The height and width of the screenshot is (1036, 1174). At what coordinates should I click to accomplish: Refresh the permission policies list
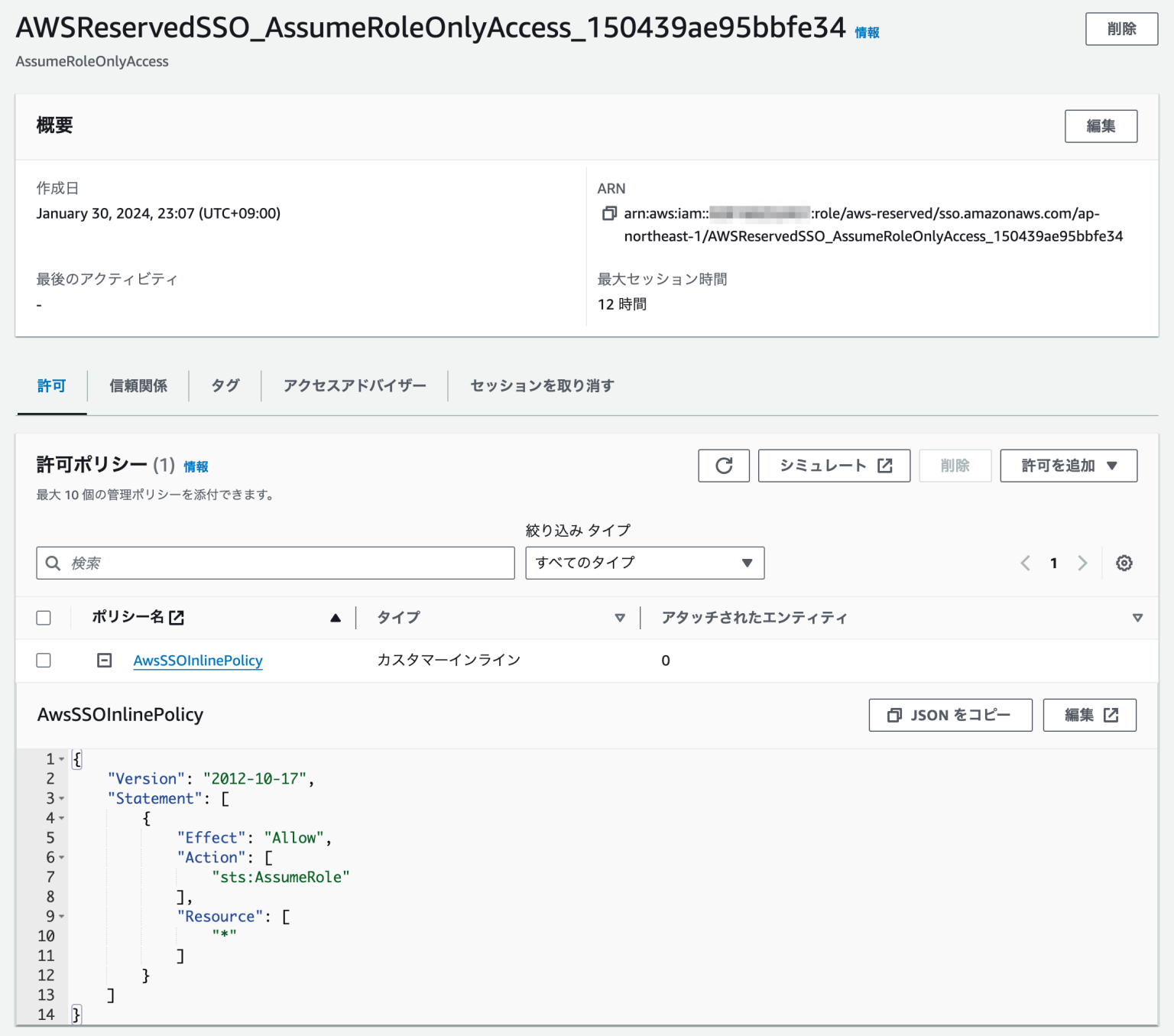pyautogui.click(x=723, y=466)
